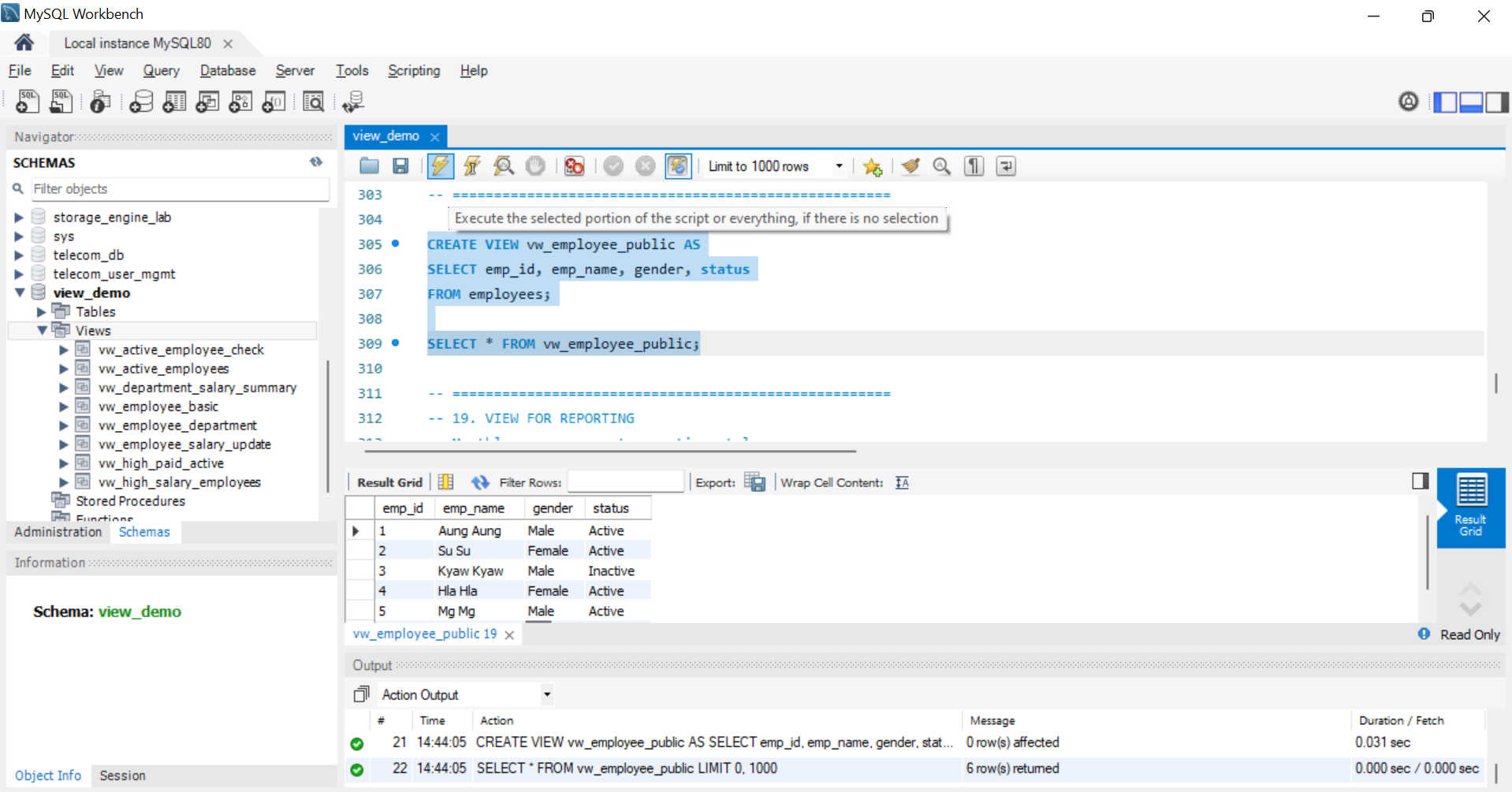Stop the executing query icon

pyautogui.click(x=535, y=166)
